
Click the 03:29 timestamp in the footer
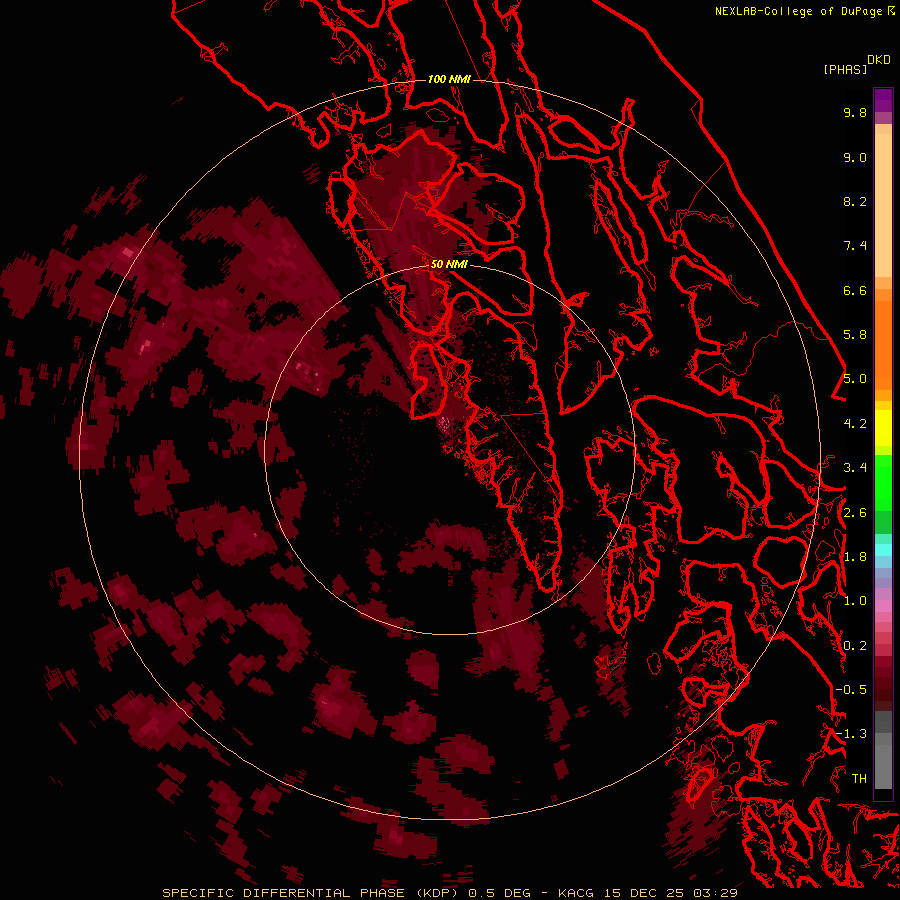point(715,893)
